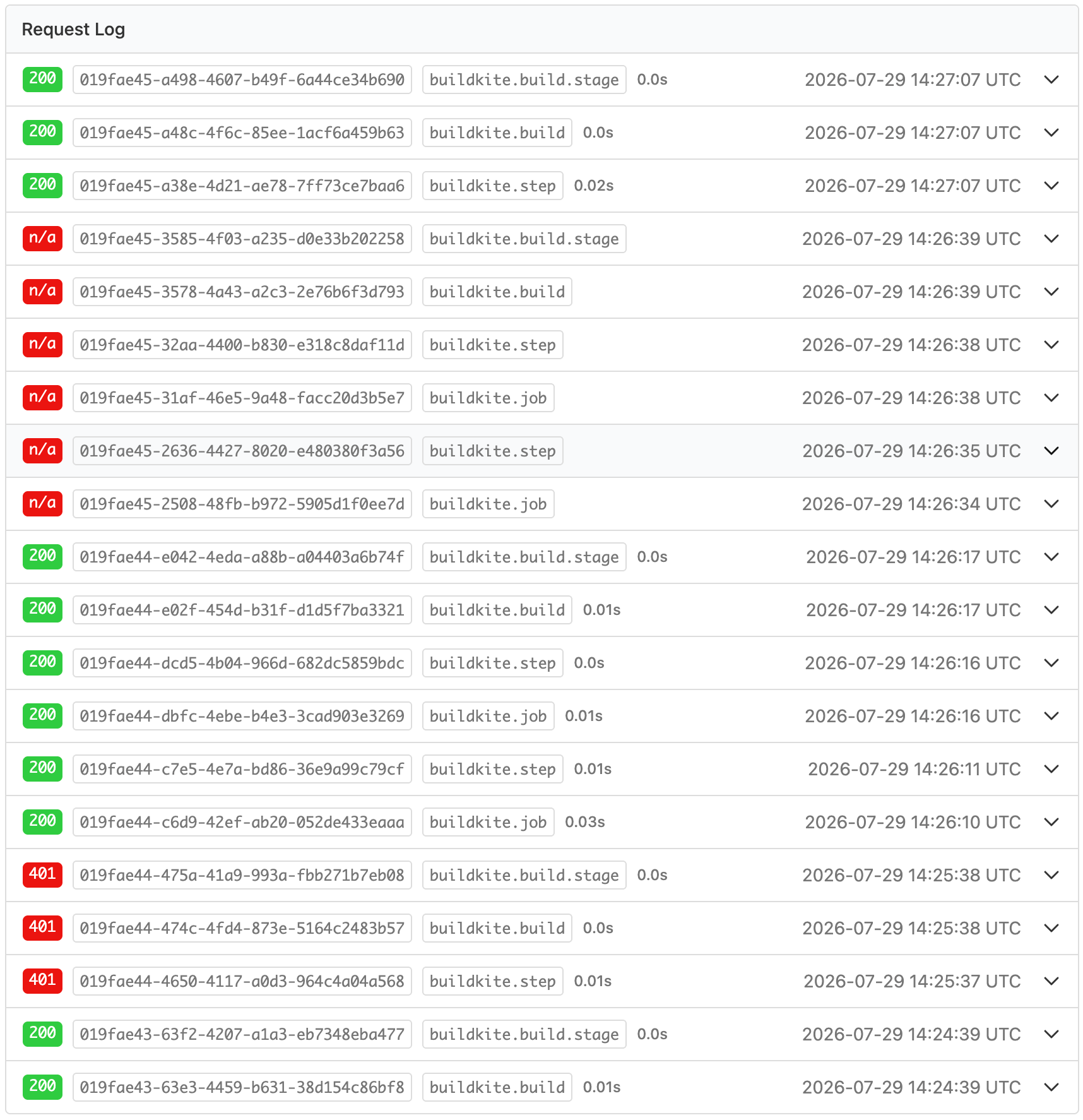This screenshot has height=1120, width=1083.
Task: Open details chevron for 019fae45-a38e-4d21-ae78-7ff73ce7baa6
Action: (1051, 186)
